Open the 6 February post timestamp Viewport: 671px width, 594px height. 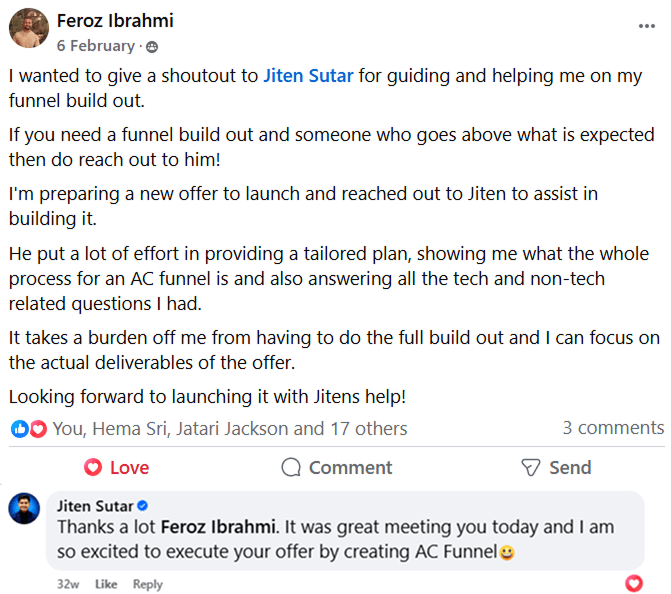[96, 46]
